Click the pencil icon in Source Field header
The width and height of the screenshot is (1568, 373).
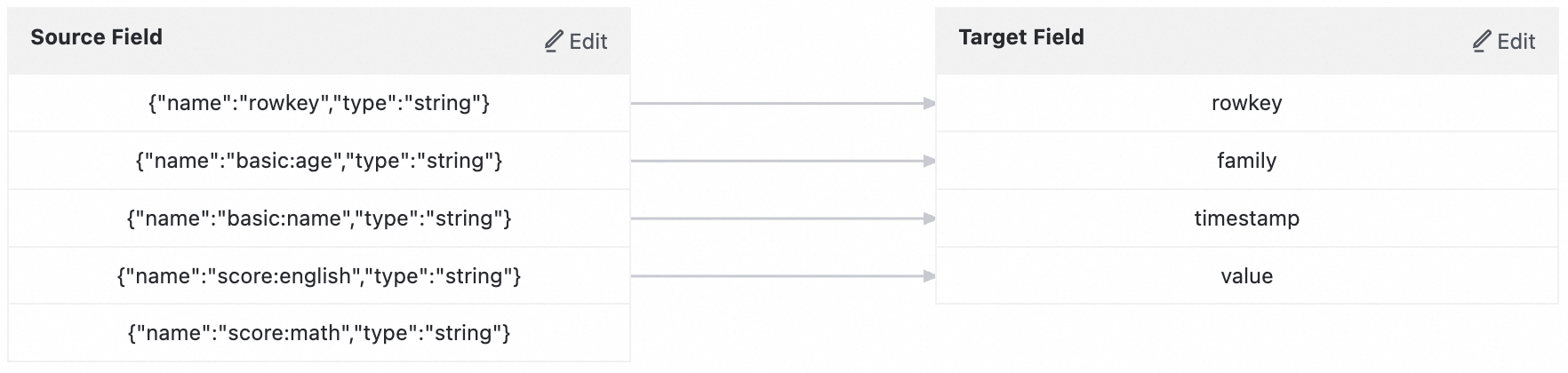click(554, 41)
